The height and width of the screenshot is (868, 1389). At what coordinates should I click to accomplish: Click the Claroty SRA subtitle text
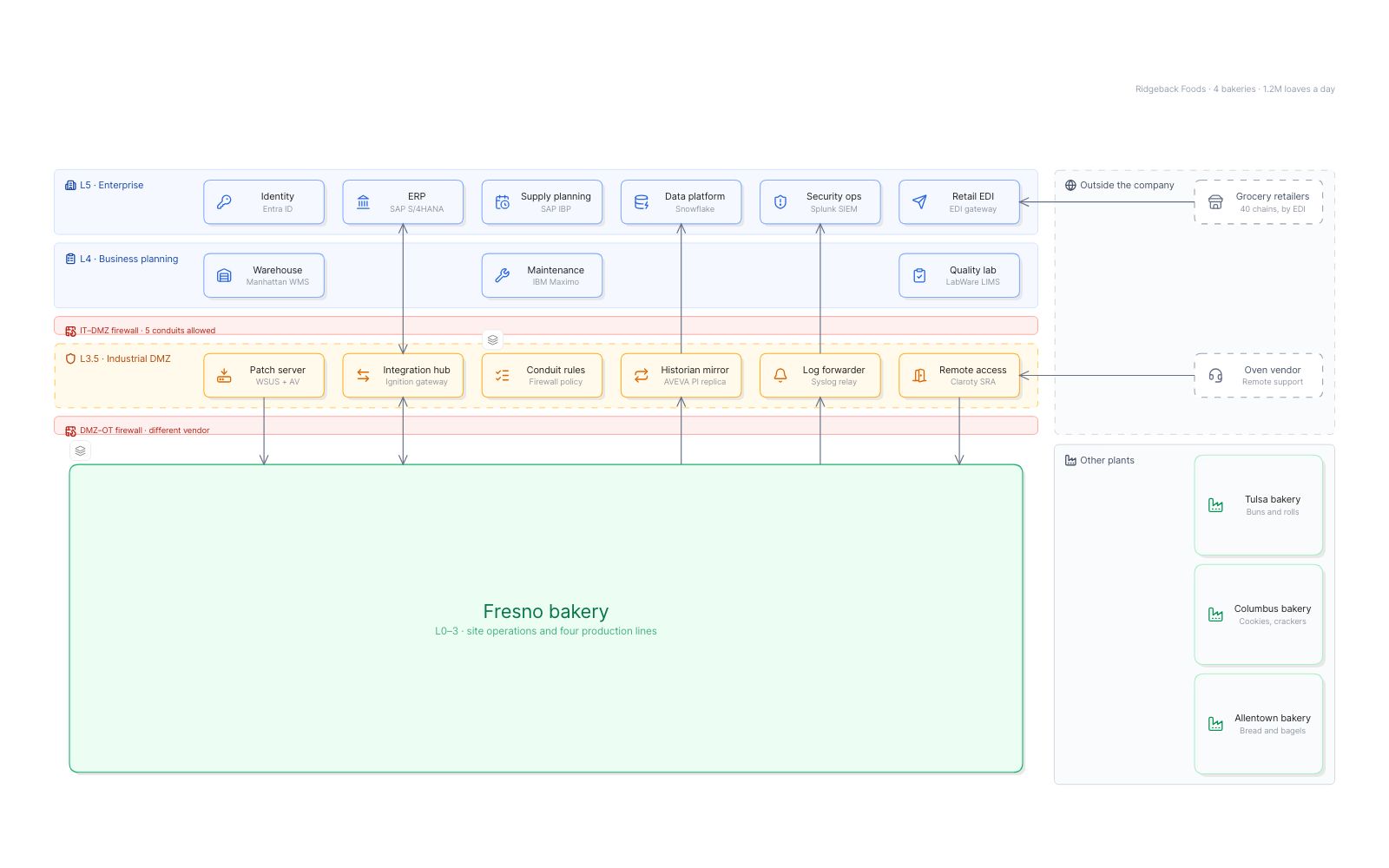point(972,382)
